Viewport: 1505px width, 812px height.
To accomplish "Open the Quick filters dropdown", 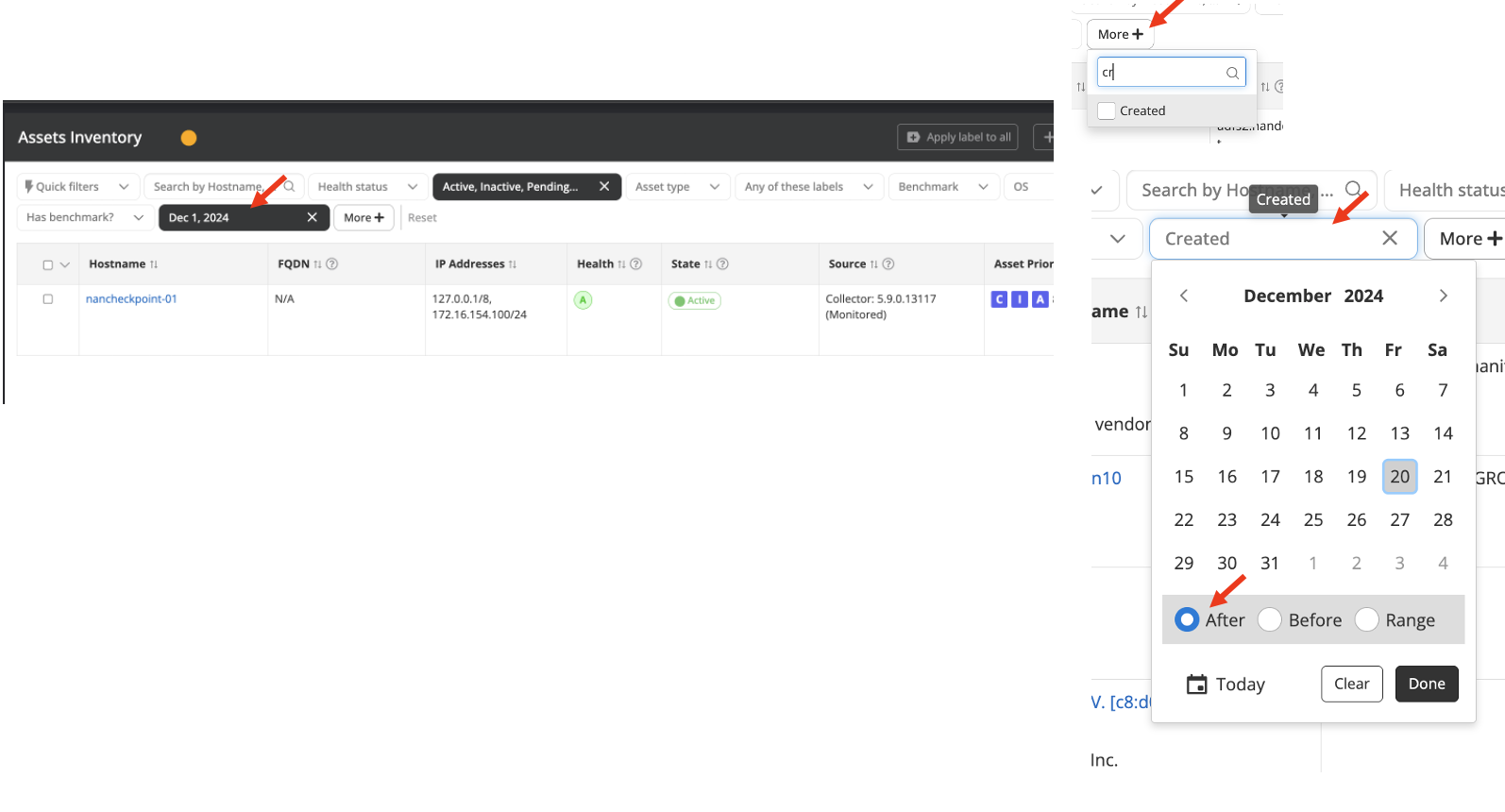I will (77, 187).
